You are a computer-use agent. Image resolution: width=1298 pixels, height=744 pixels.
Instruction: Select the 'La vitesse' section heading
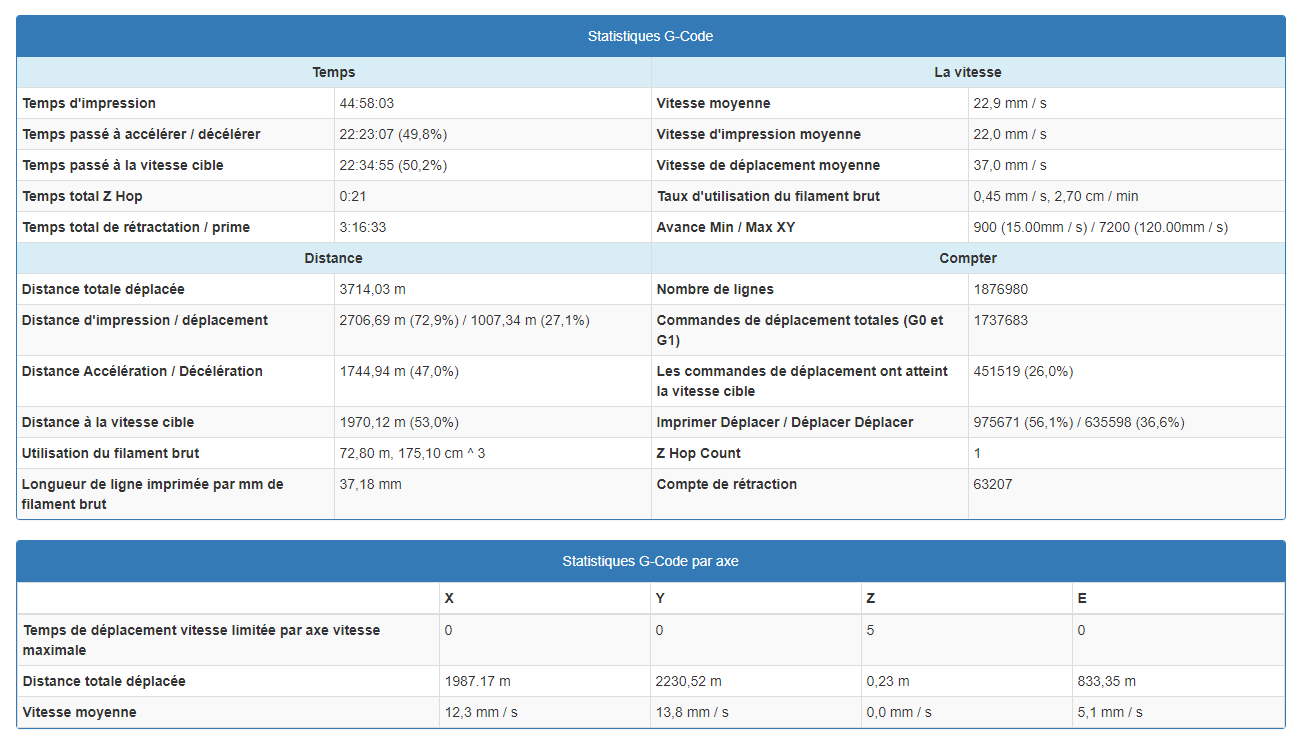tap(967, 72)
